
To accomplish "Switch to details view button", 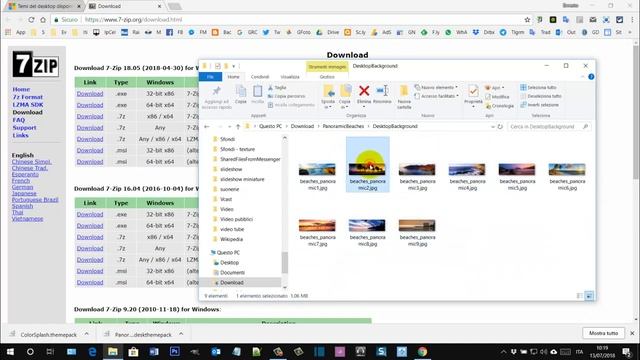I will pyautogui.click(x=580, y=296).
